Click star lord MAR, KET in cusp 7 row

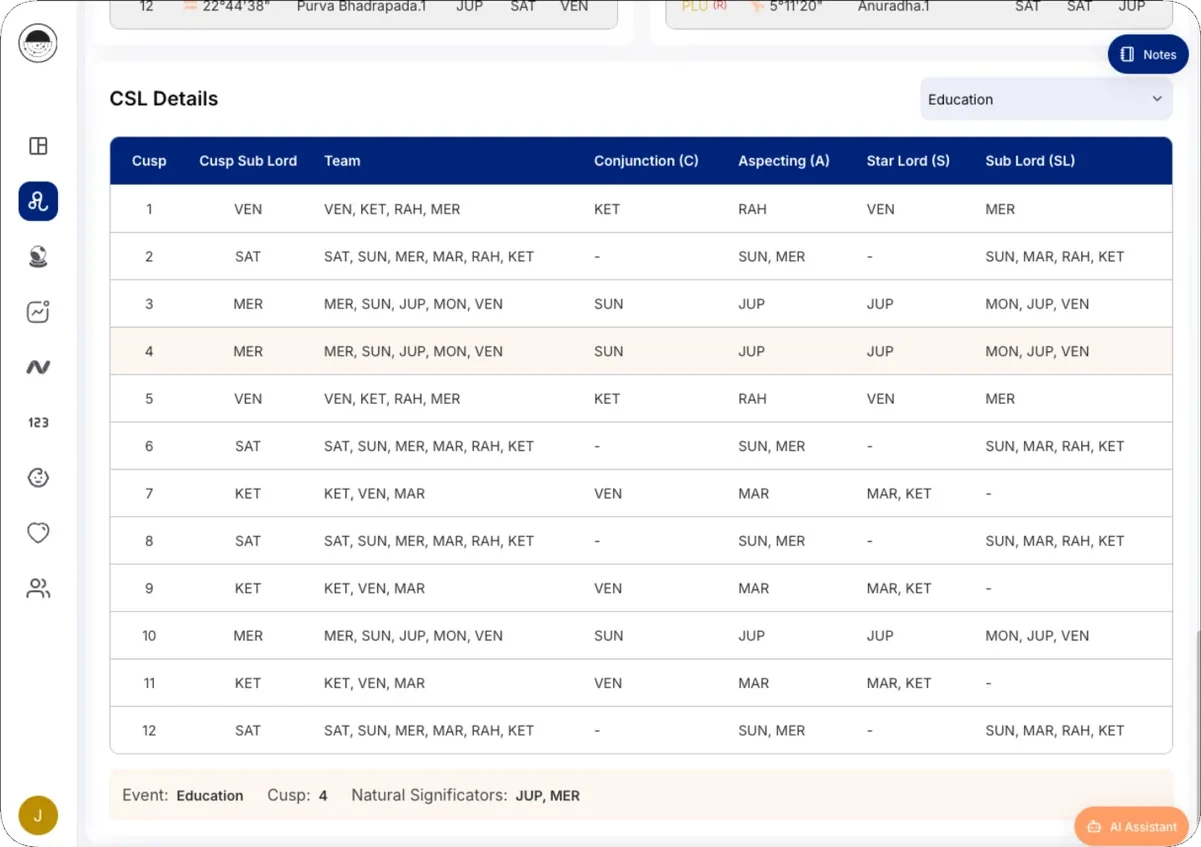click(899, 494)
